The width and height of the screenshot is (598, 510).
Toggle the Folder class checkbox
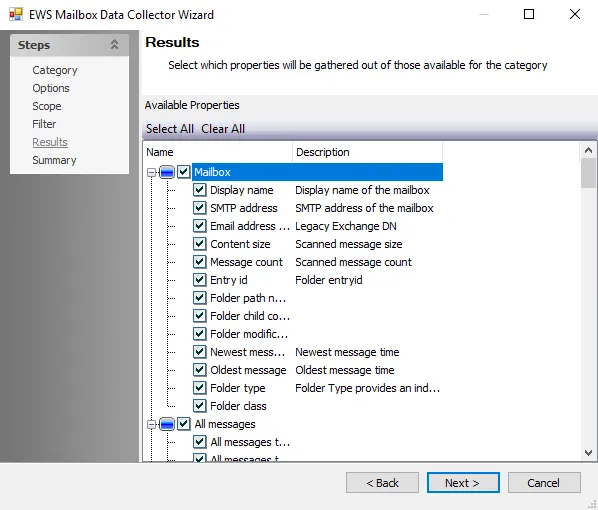[x=200, y=405]
